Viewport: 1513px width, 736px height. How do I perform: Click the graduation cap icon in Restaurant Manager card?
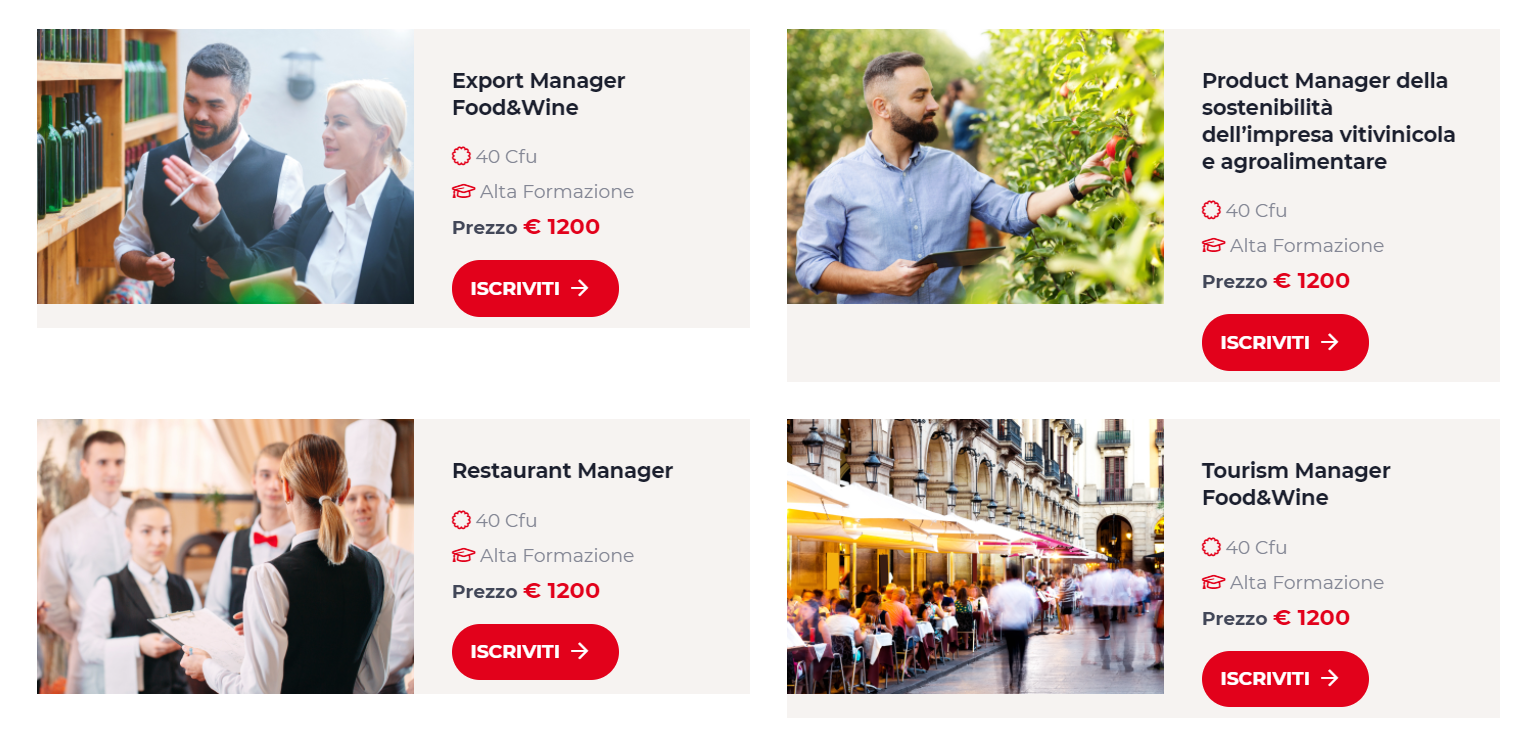click(x=463, y=555)
